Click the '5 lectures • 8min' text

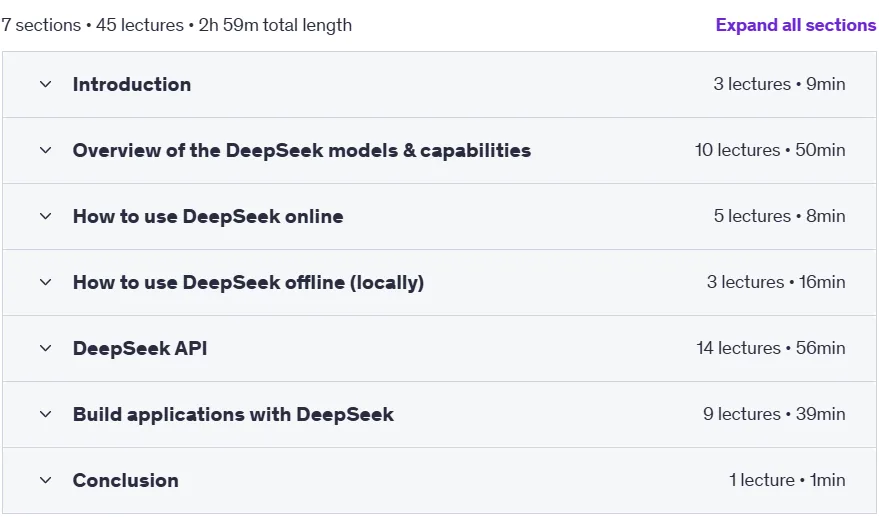(x=779, y=216)
